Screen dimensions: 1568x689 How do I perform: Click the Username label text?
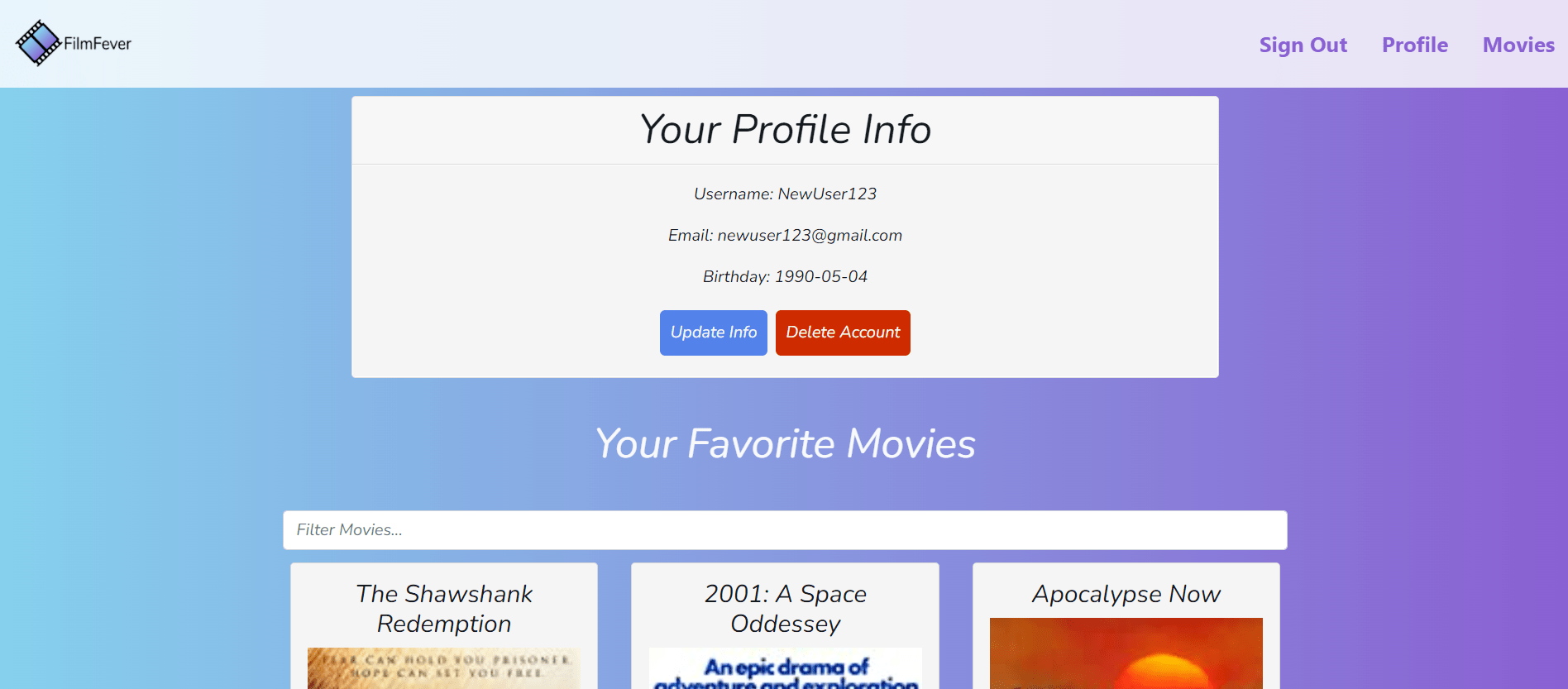pyautogui.click(x=733, y=194)
